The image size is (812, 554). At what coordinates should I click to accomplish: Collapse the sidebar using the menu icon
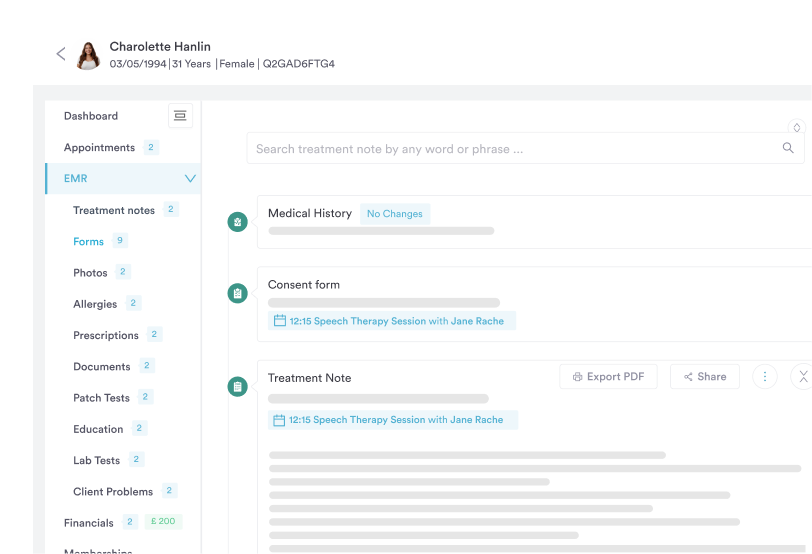[x=180, y=116]
